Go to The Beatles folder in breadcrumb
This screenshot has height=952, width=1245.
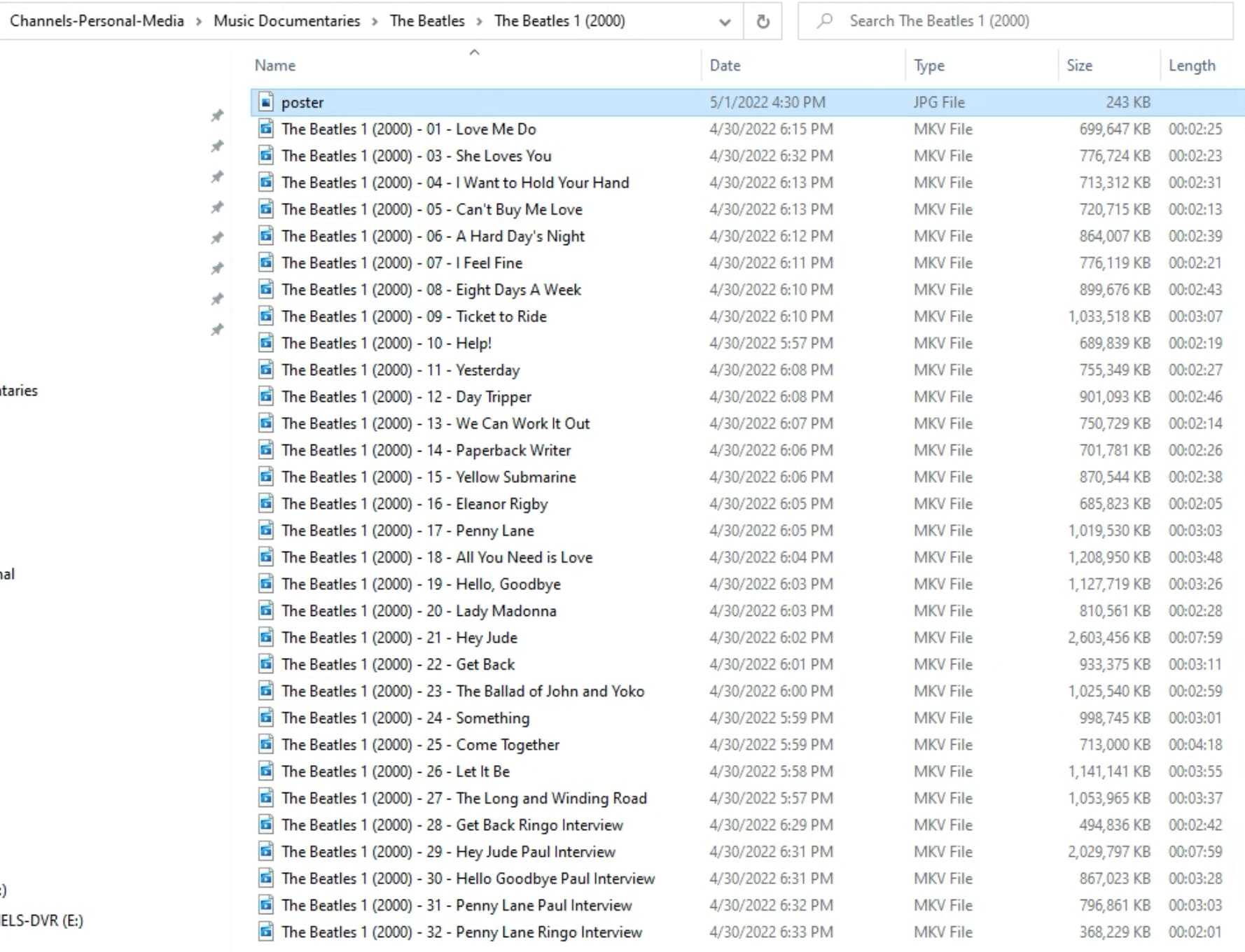click(x=427, y=21)
